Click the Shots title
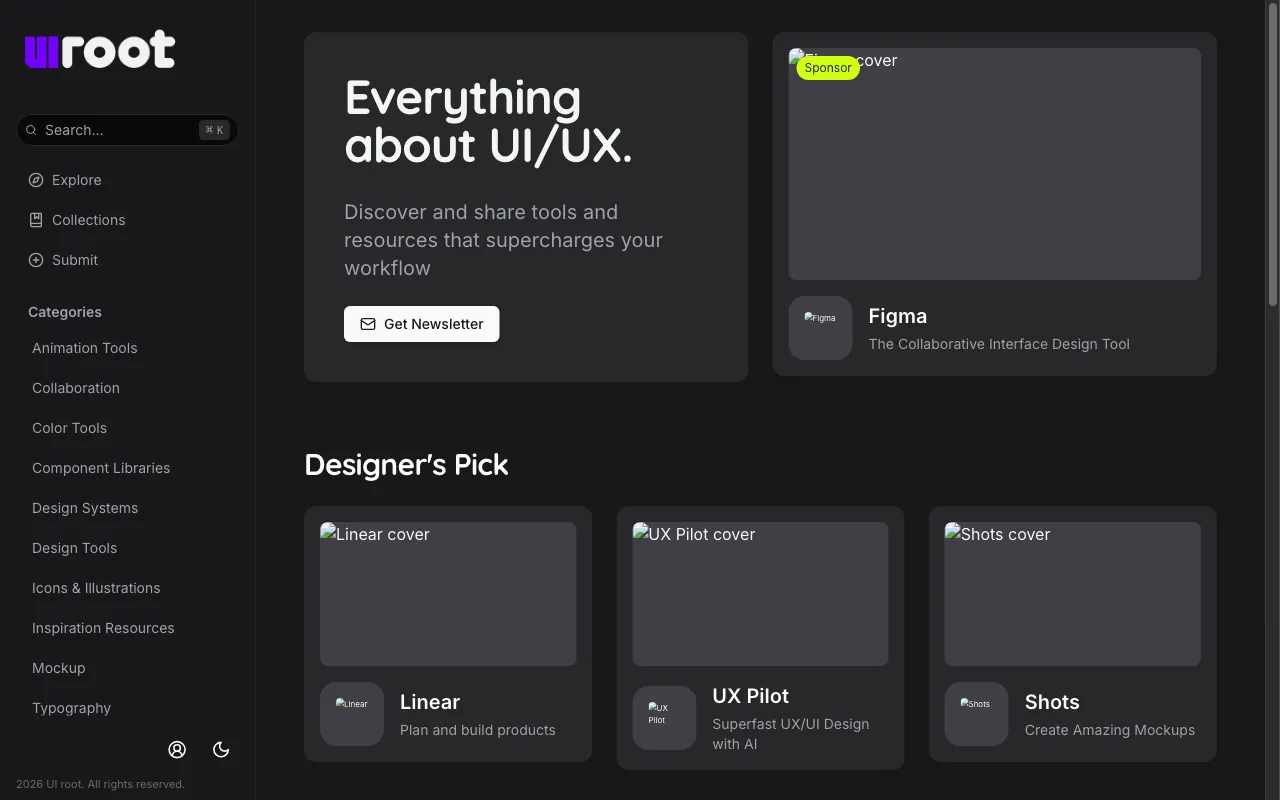1280x800 pixels. pos(1052,702)
